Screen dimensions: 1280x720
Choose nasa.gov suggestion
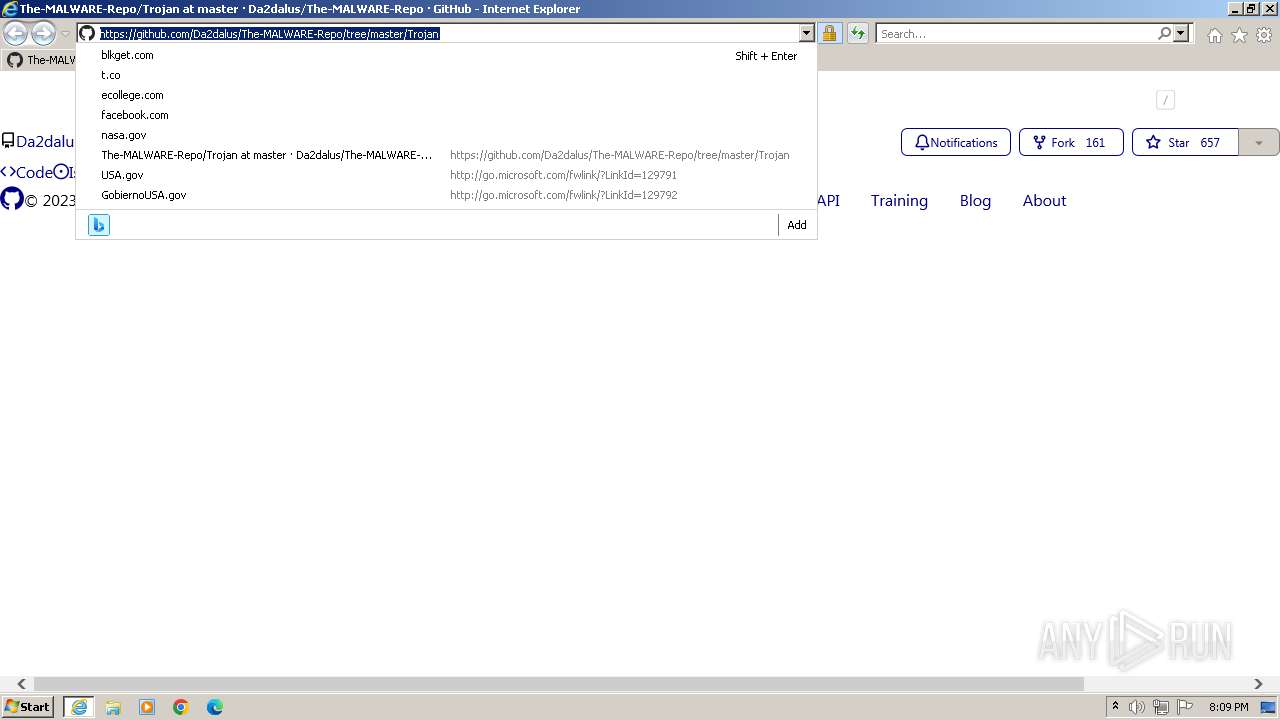(x=446, y=135)
